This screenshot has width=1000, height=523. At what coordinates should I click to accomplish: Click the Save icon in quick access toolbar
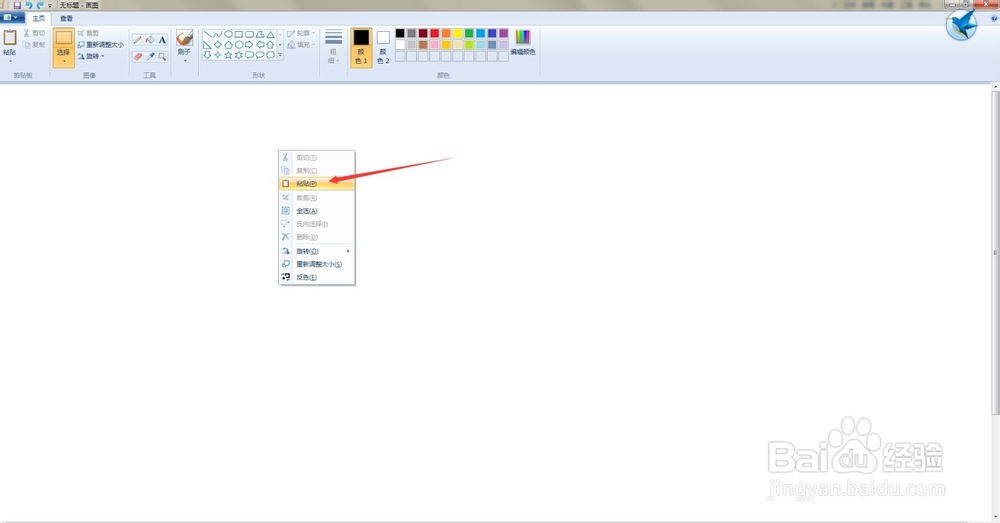pos(17,5)
